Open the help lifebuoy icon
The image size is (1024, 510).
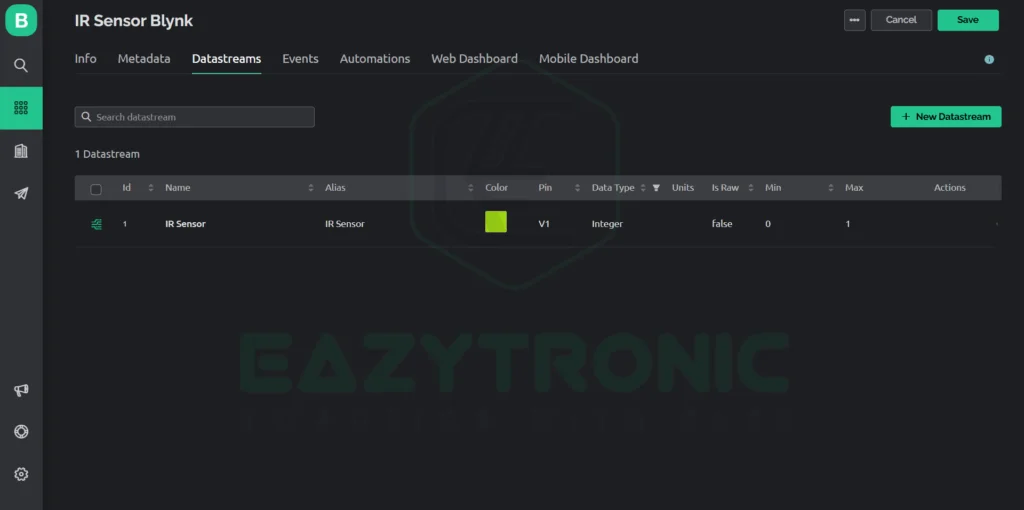coord(21,432)
